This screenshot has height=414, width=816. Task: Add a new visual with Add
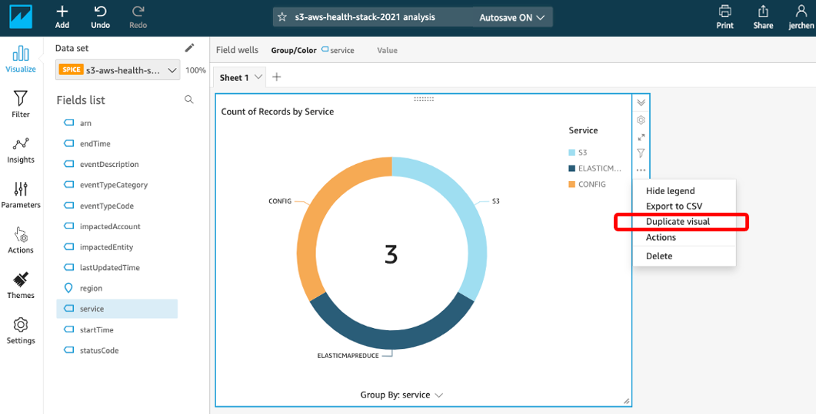(x=62, y=17)
